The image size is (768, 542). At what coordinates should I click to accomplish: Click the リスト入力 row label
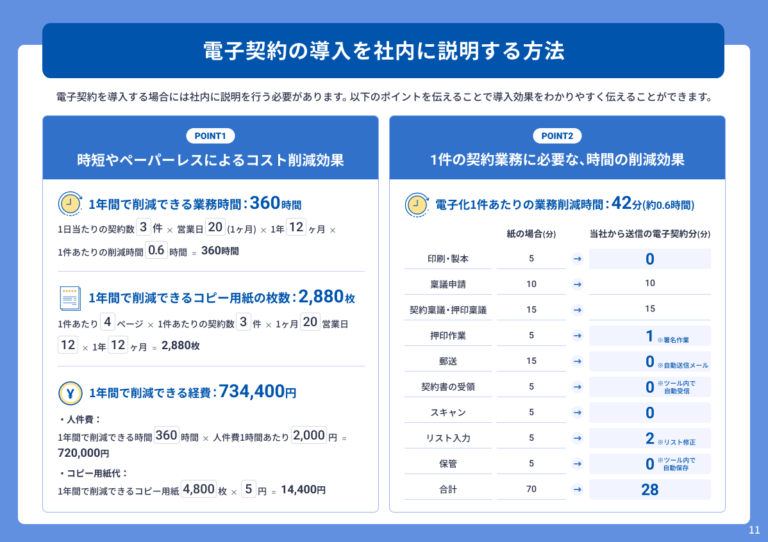[448, 438]
